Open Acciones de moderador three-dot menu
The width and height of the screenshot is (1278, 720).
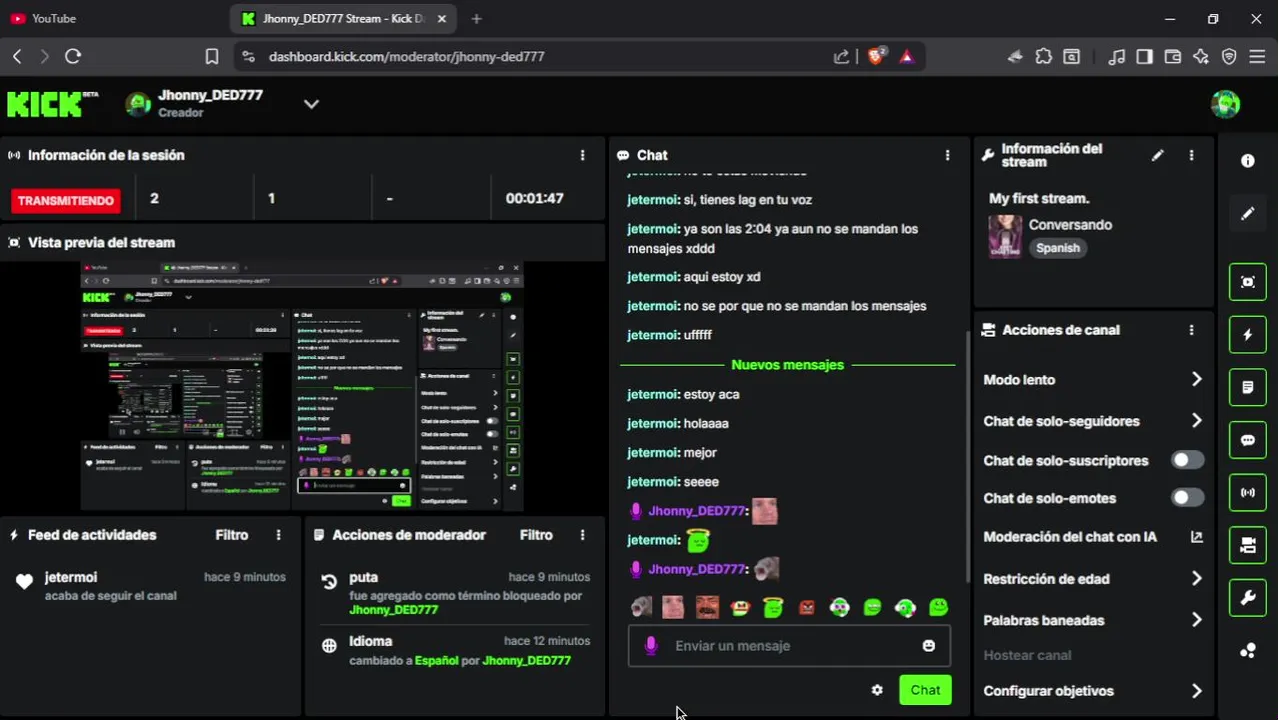pos(582,535)
